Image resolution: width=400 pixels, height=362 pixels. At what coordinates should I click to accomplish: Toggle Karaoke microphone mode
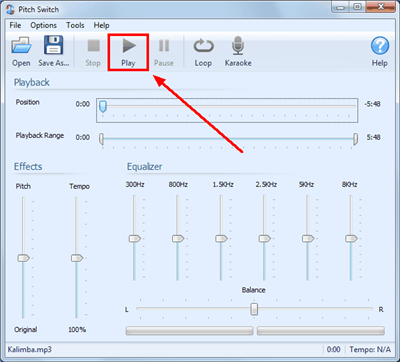pos(238,52)
